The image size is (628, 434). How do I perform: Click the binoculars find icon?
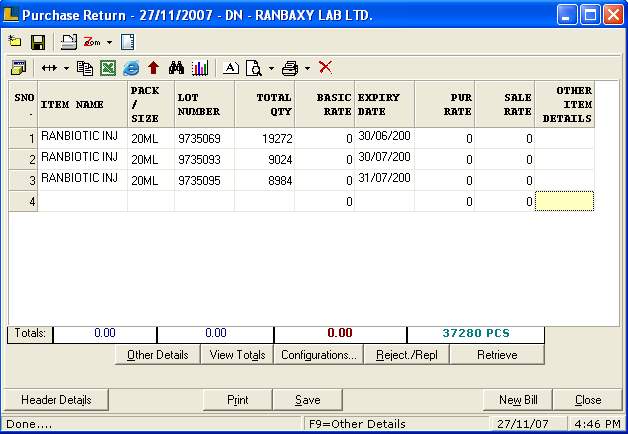176,68
